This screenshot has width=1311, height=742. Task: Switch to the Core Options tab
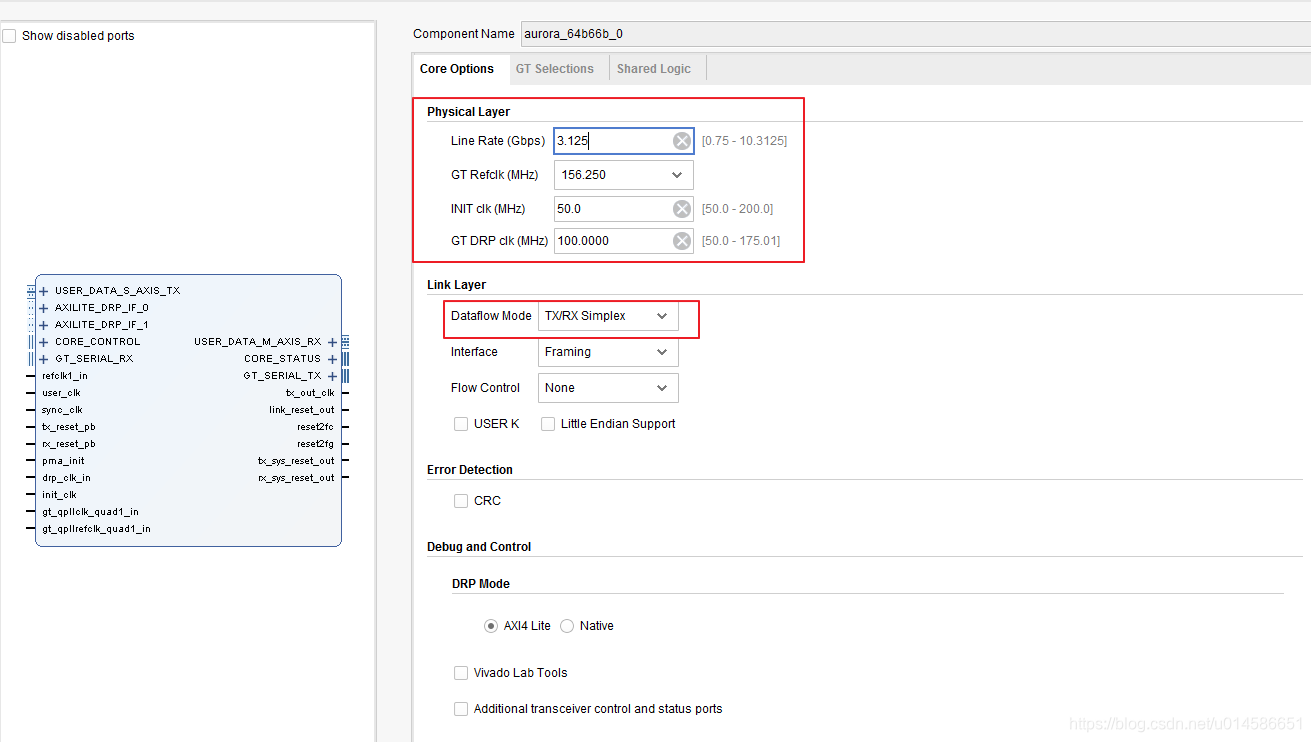[x=457, y=69]
